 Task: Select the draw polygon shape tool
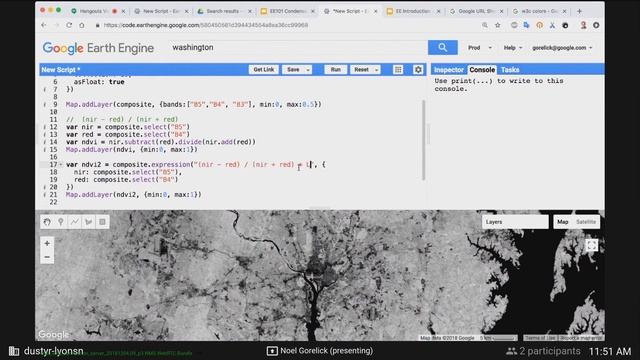coord(88,222)
